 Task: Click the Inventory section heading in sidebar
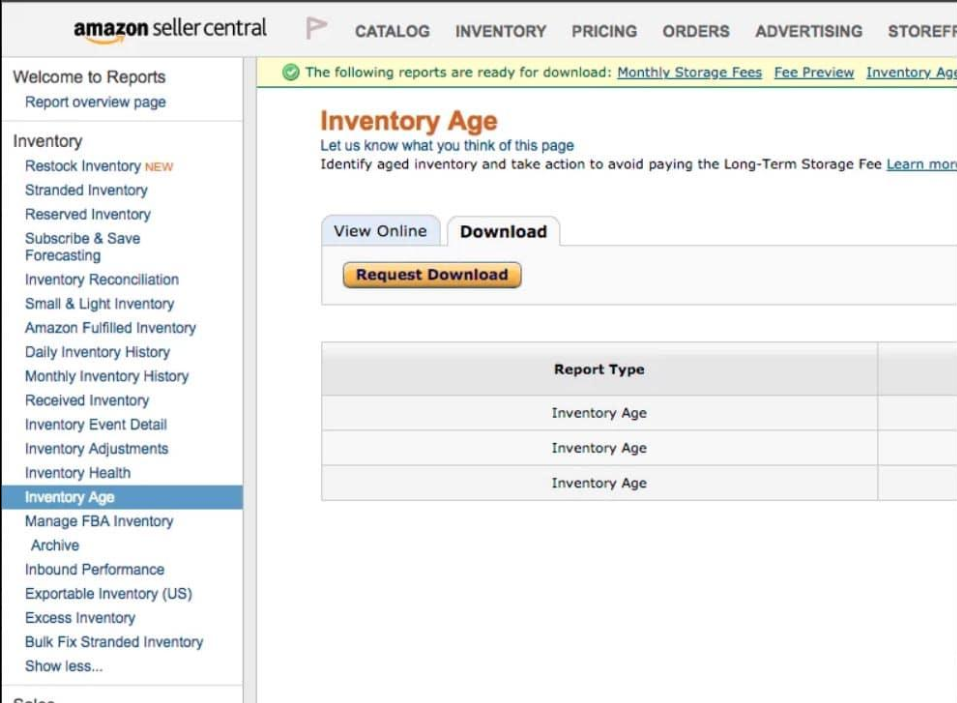[48, 141]
